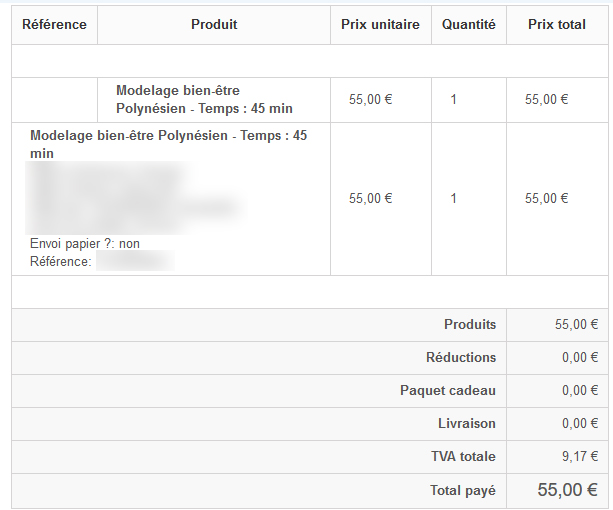Click the Quantité column header
613x510 pixels.
pos(468,24)
